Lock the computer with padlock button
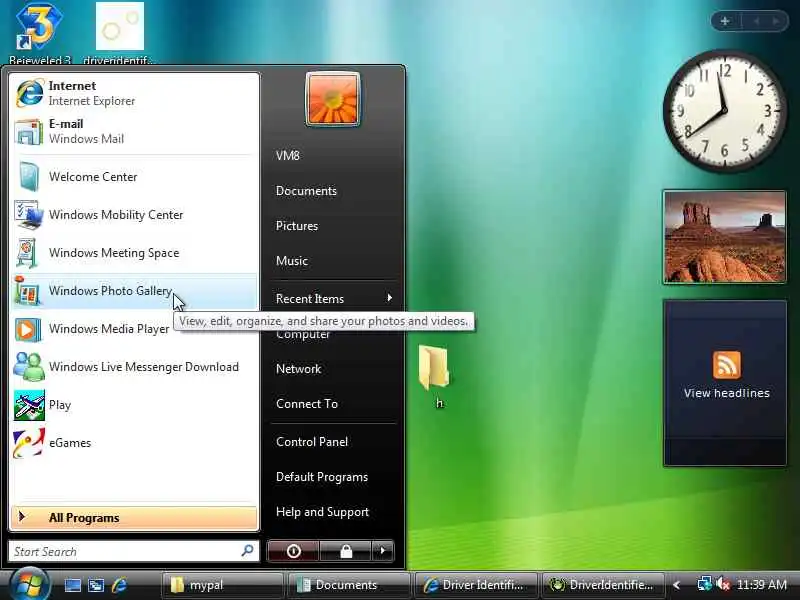This screenshot has width=800, height=600. tap(346, 551)
